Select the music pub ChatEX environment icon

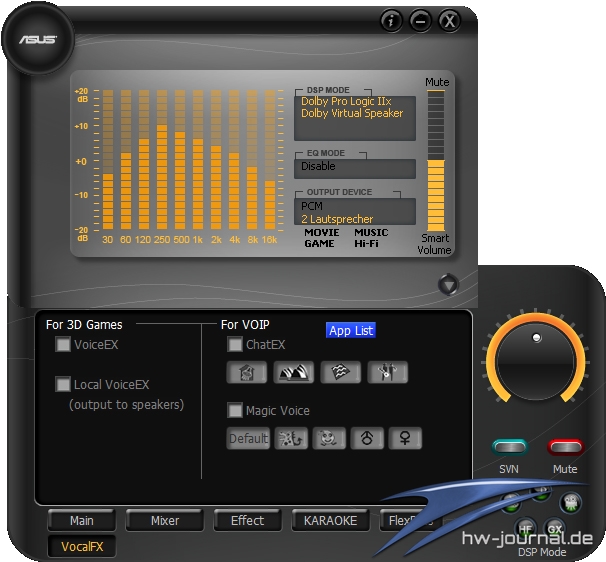click(x=388, y=372)
